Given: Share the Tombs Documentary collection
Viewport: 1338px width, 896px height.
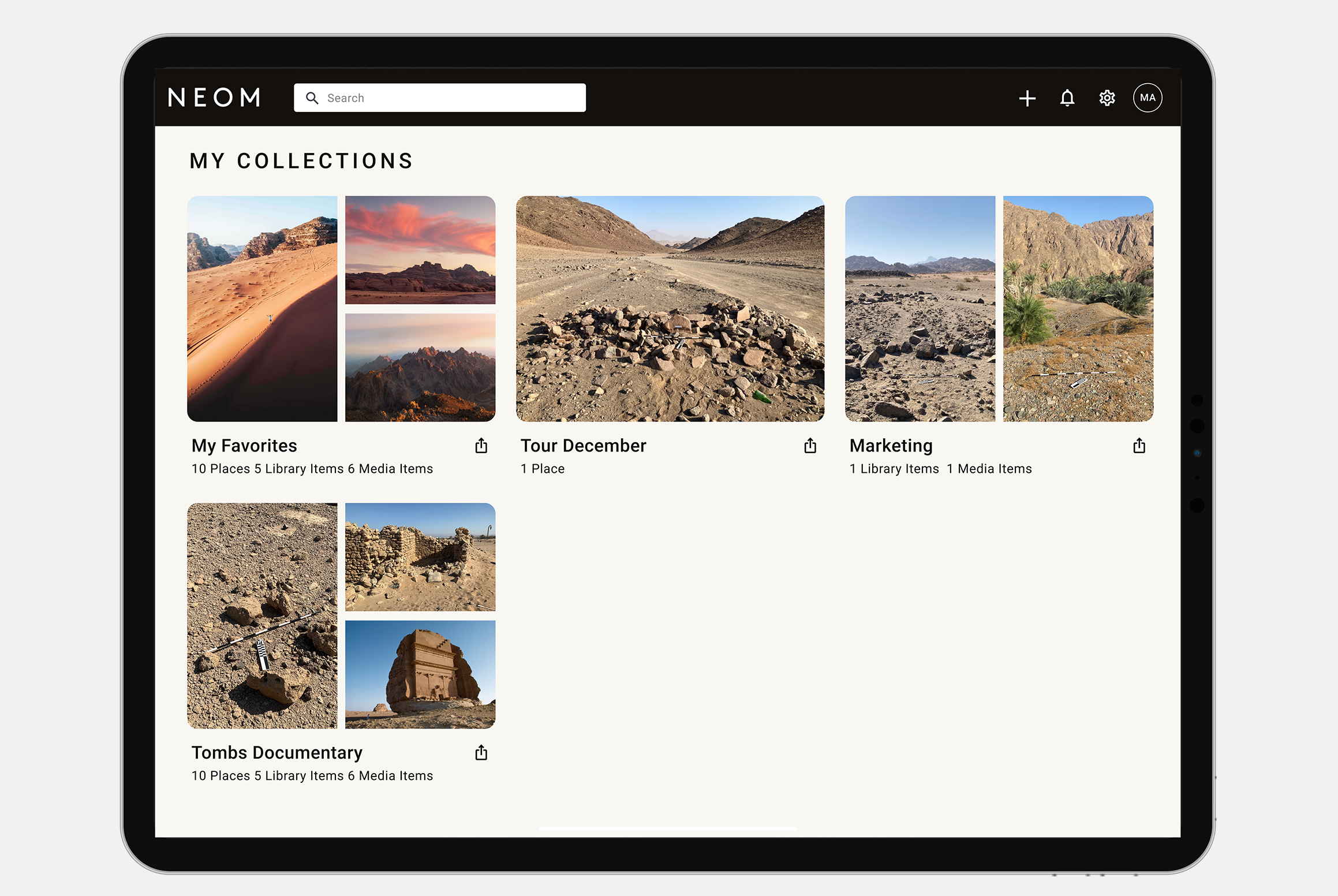Looking at the screenshot, I should point(481,753).
